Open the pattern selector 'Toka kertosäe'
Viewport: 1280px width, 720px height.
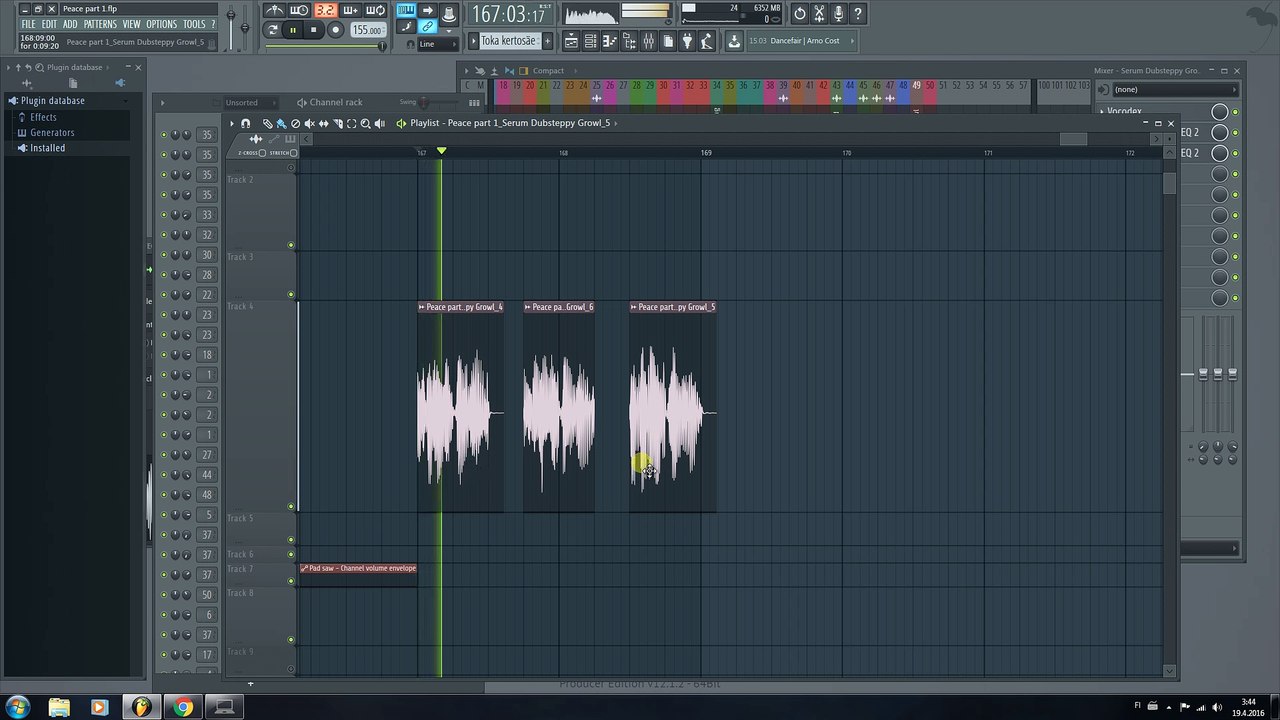(x=509, y=41)
